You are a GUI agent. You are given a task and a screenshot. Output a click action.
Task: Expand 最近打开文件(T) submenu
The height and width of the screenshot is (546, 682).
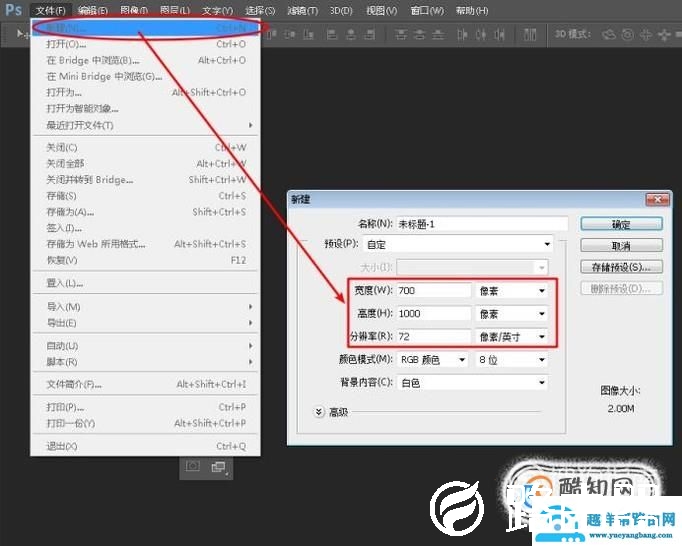[145, 125]
